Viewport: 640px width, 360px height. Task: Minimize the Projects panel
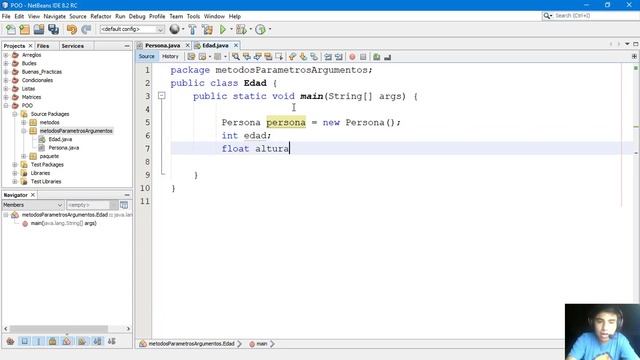(127, 46)
